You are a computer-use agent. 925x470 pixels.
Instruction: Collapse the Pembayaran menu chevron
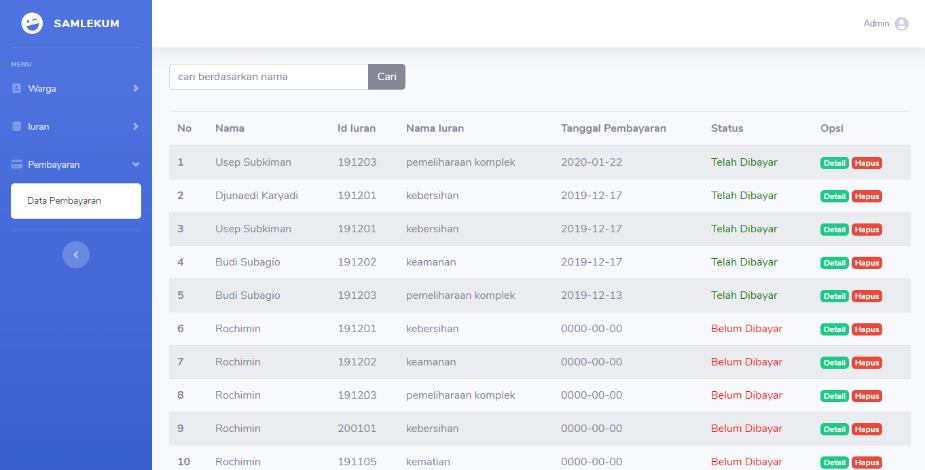click(136, 165)
